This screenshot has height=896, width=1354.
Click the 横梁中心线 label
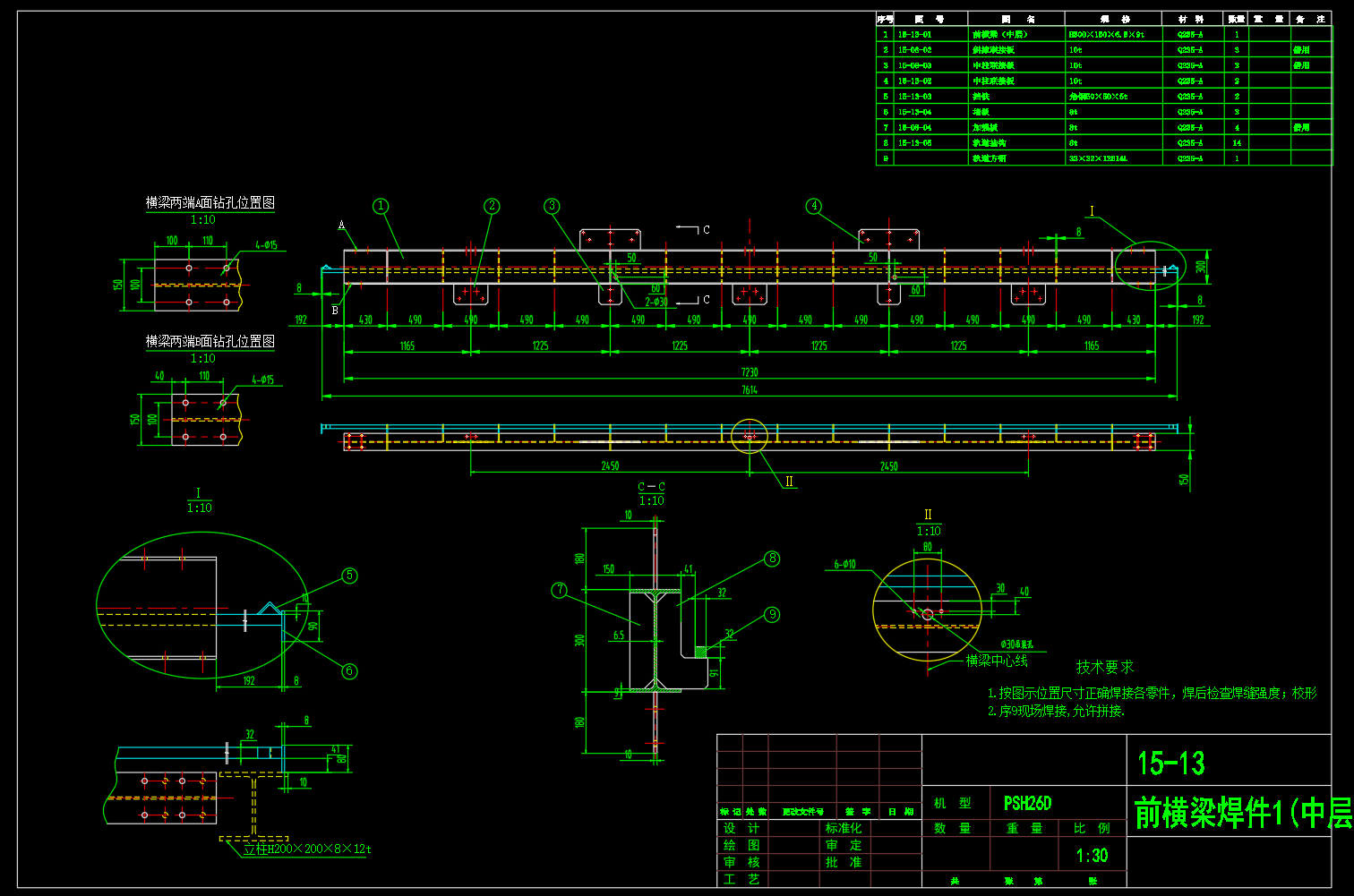point(997,661)
